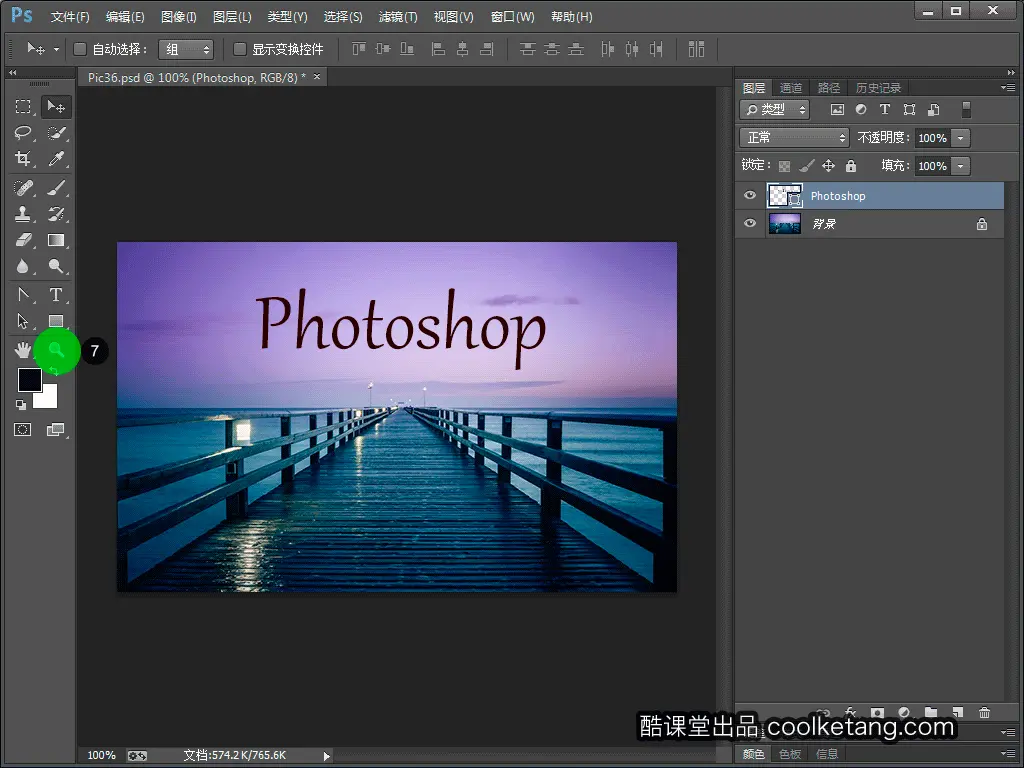Screen dimensions: 1024x768
Task: Select the Crop tool
Action: [x=23, y=159]
